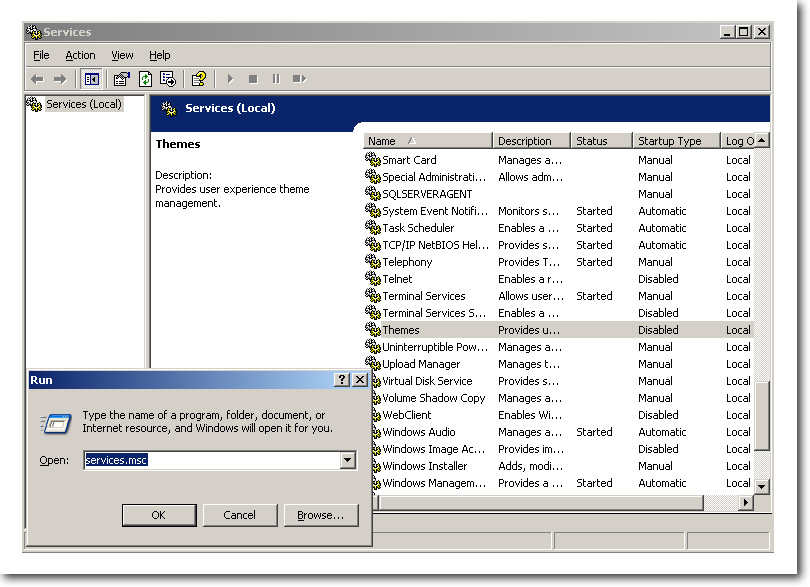Click Disabled startup type in Themes row
This screenshot has height=587, width=810.
pos(658,330)
